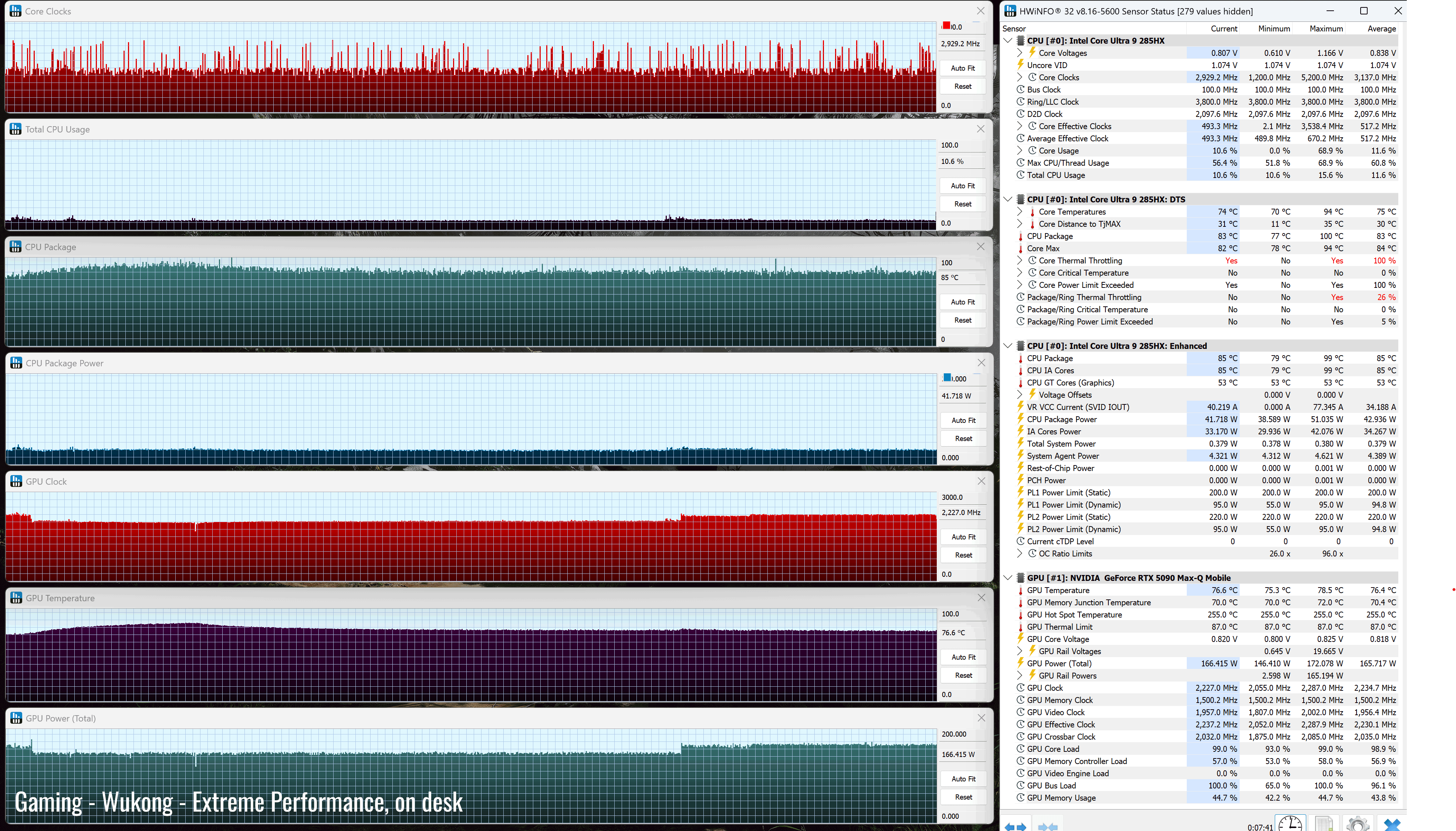Viewport: 1456px width, 831px height.
Task: Click Reset in CPU Package Power graph
Action: pos(963,438)
